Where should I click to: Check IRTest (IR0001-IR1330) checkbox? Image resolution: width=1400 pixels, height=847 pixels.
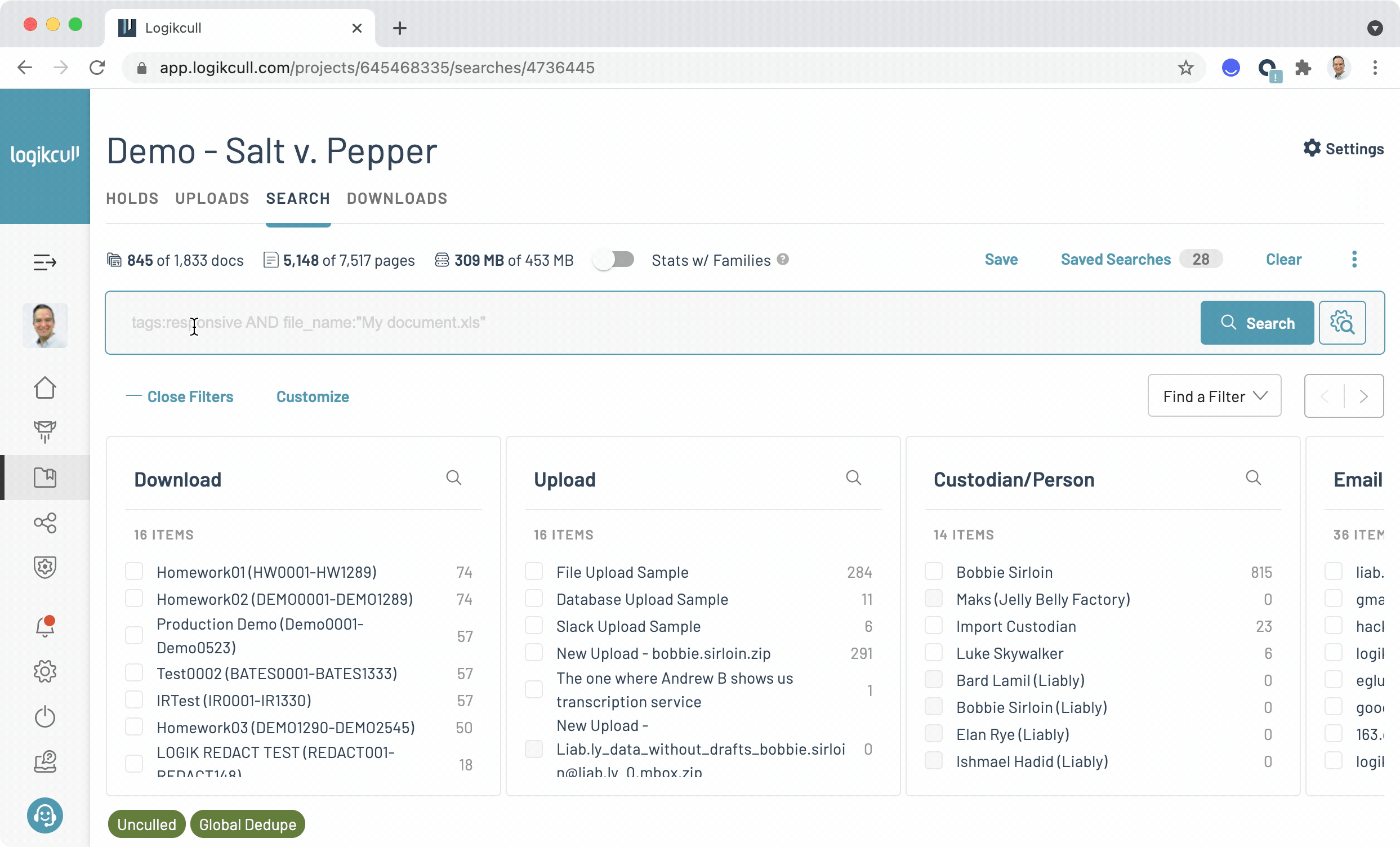[134, 700]
